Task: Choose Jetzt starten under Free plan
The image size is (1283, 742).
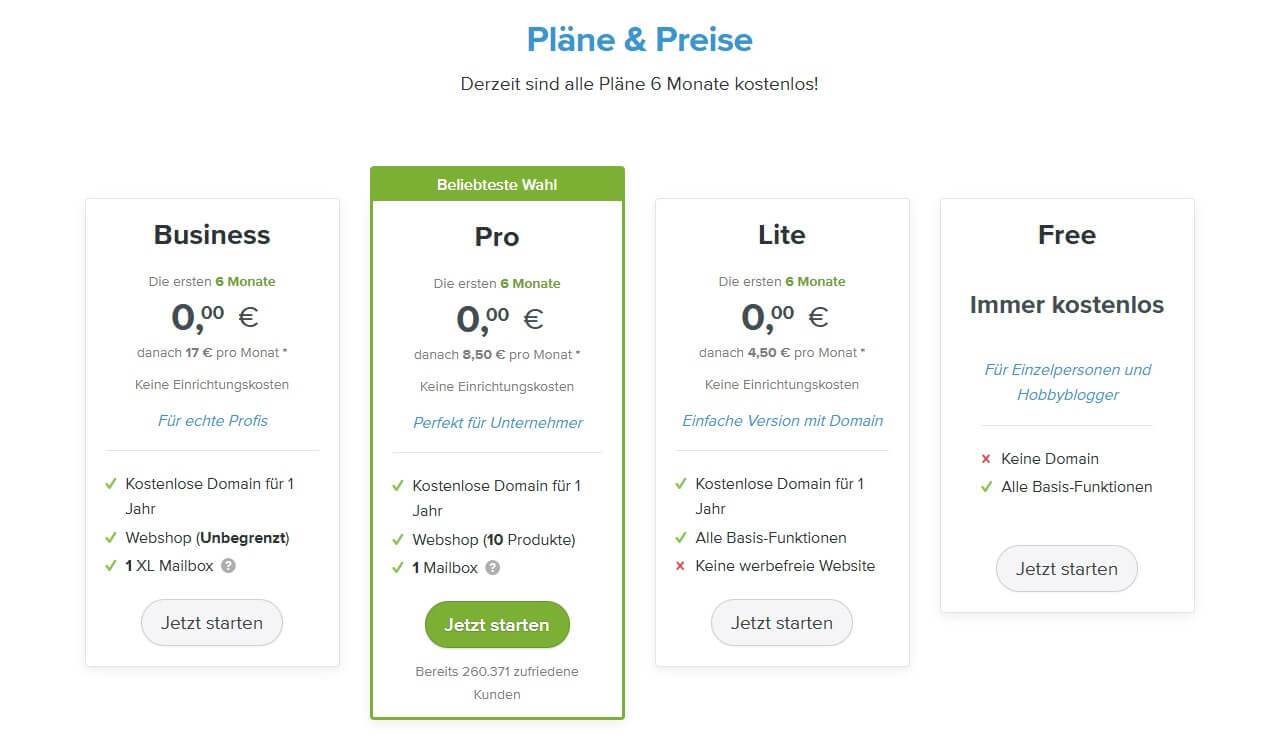Action: [x=1067, y=569]
